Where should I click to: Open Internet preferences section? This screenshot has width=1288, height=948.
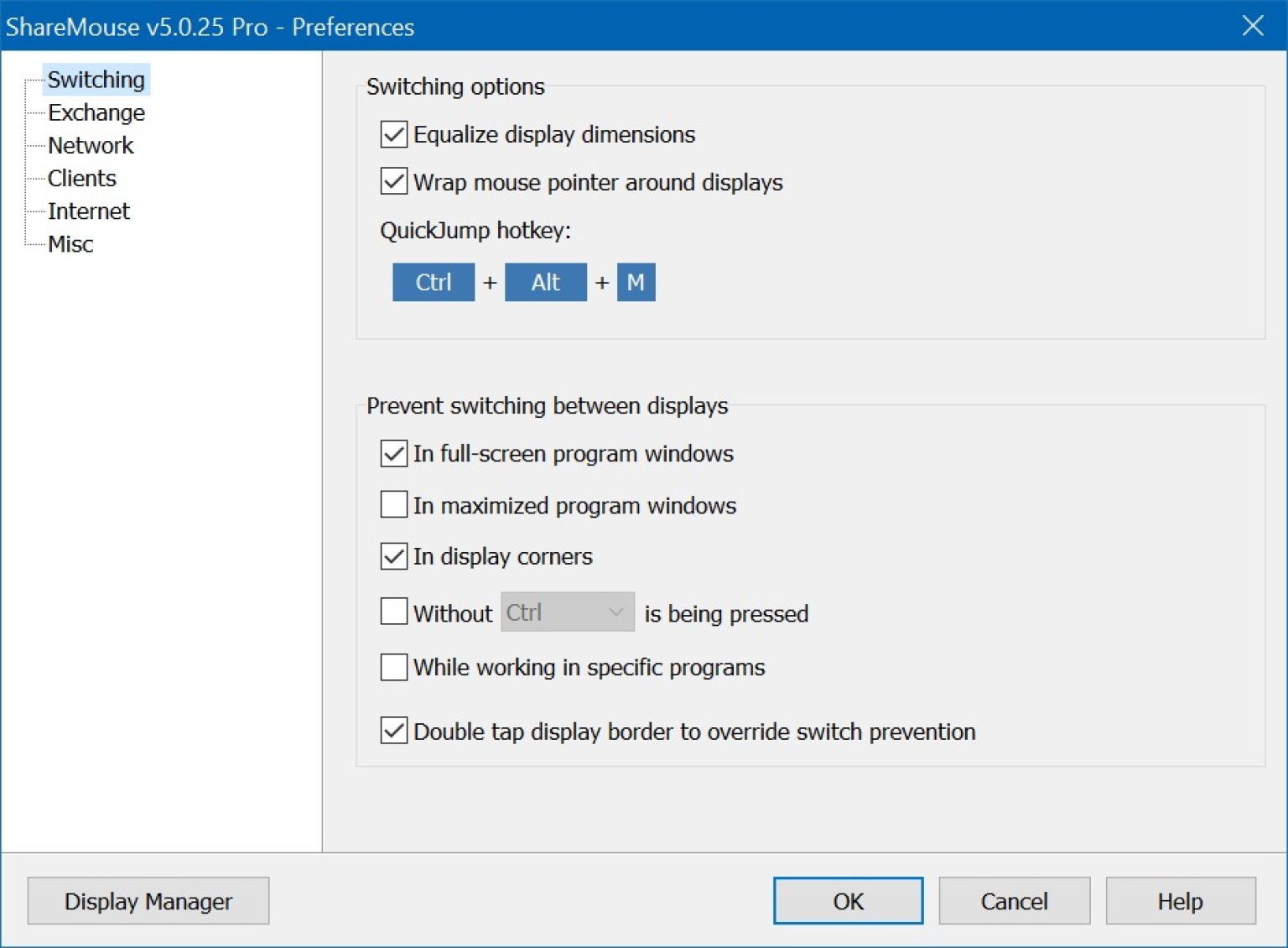pyautogui.click(x=88, y=211)
